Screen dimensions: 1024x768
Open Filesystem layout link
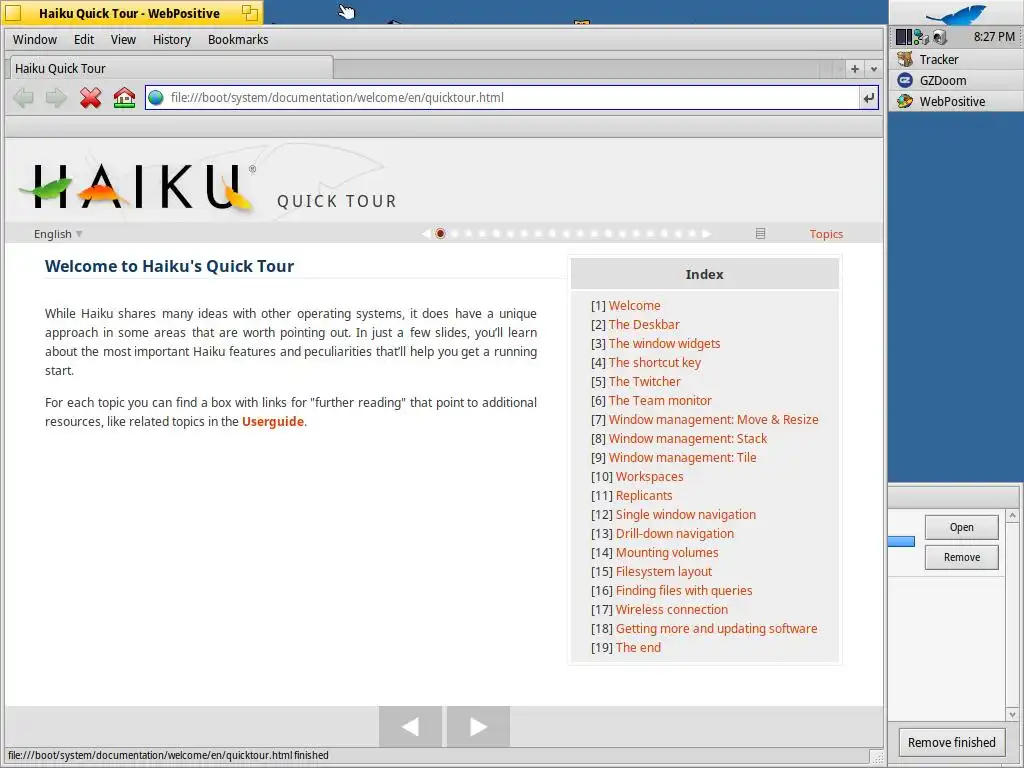[664, 571]
